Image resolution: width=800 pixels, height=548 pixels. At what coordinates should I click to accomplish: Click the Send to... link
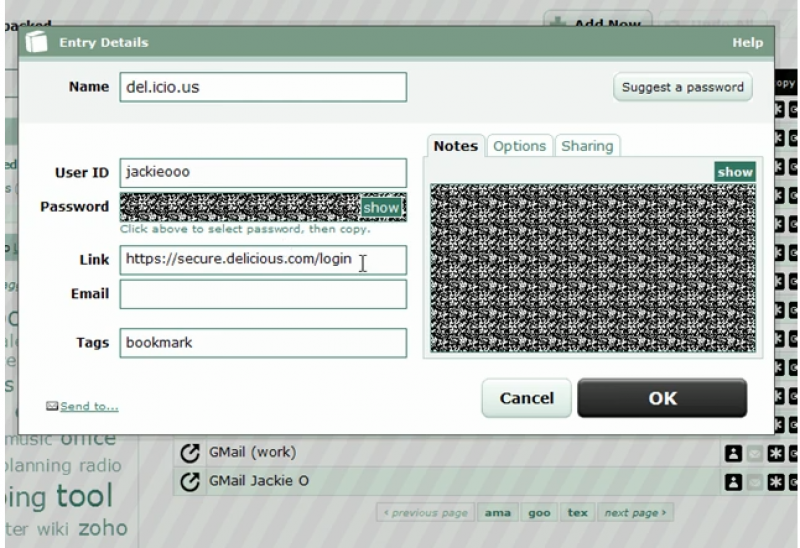coord(89,406)
